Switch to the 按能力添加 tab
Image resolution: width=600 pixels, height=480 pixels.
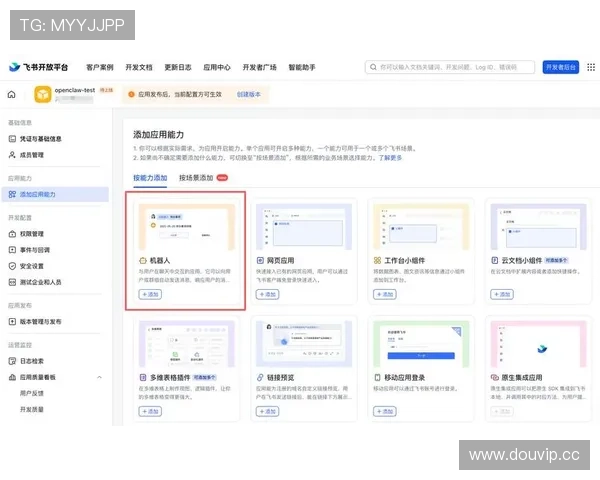point(150,178)
